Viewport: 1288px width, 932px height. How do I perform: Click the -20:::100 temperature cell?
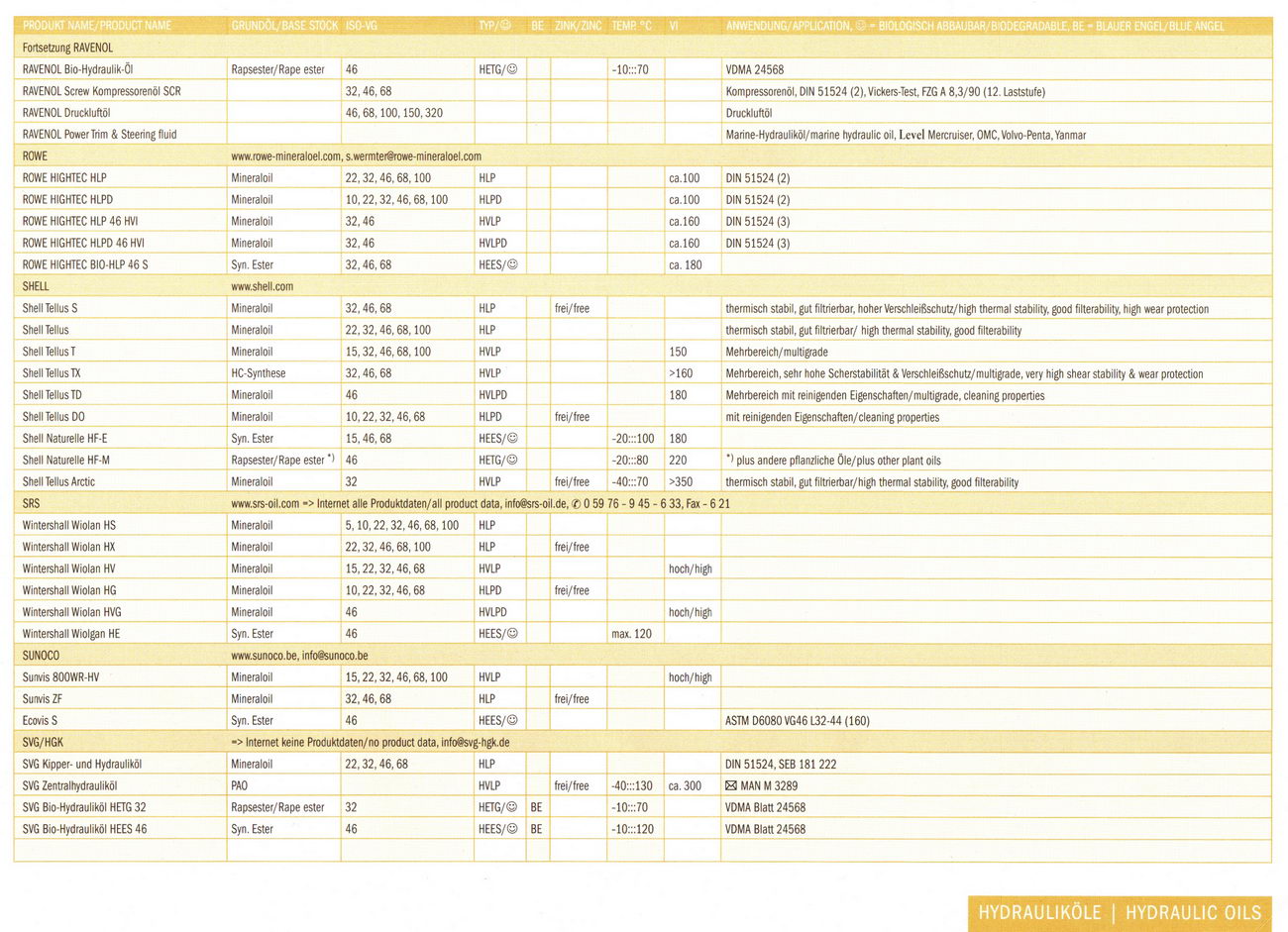[632, 439]
